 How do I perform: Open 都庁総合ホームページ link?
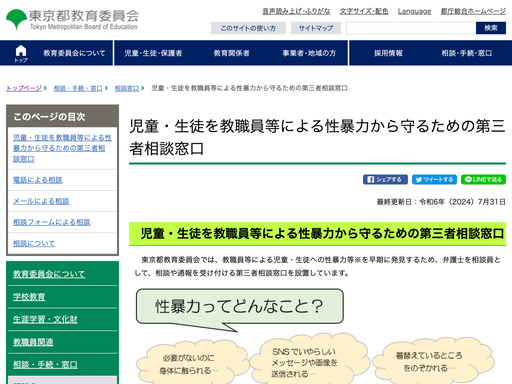[x=473, y=11]
